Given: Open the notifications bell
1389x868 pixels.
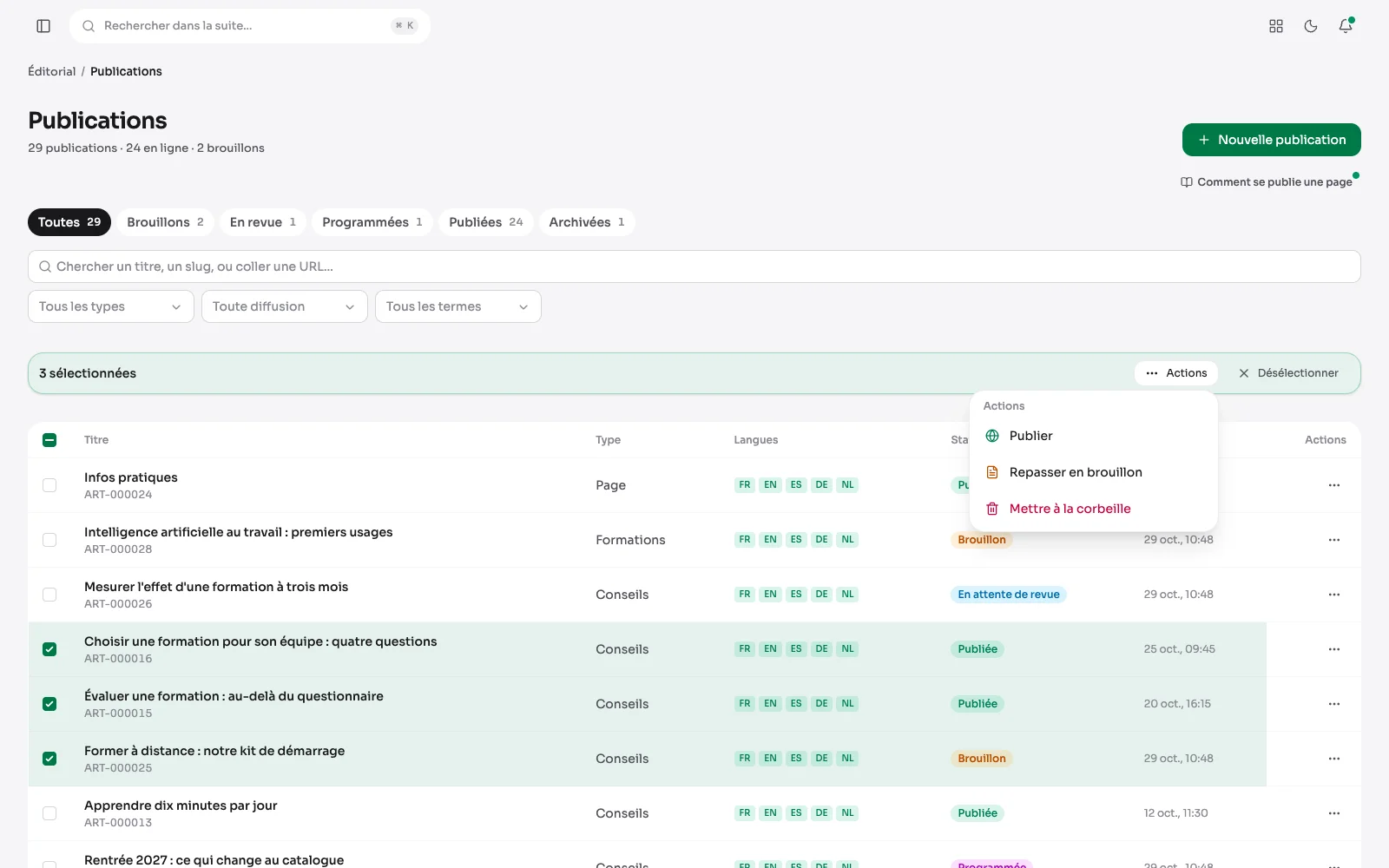Looking at the screenshot, I should tap(1346, 26).
